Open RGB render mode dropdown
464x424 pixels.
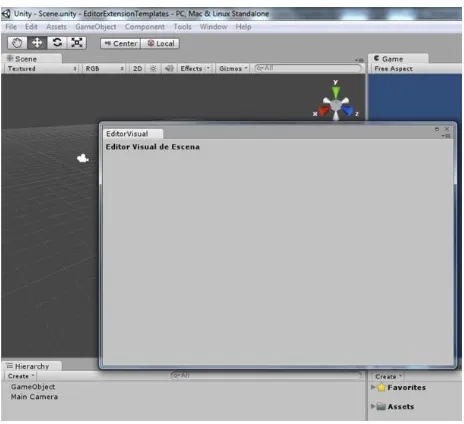[x=105, y=69]
